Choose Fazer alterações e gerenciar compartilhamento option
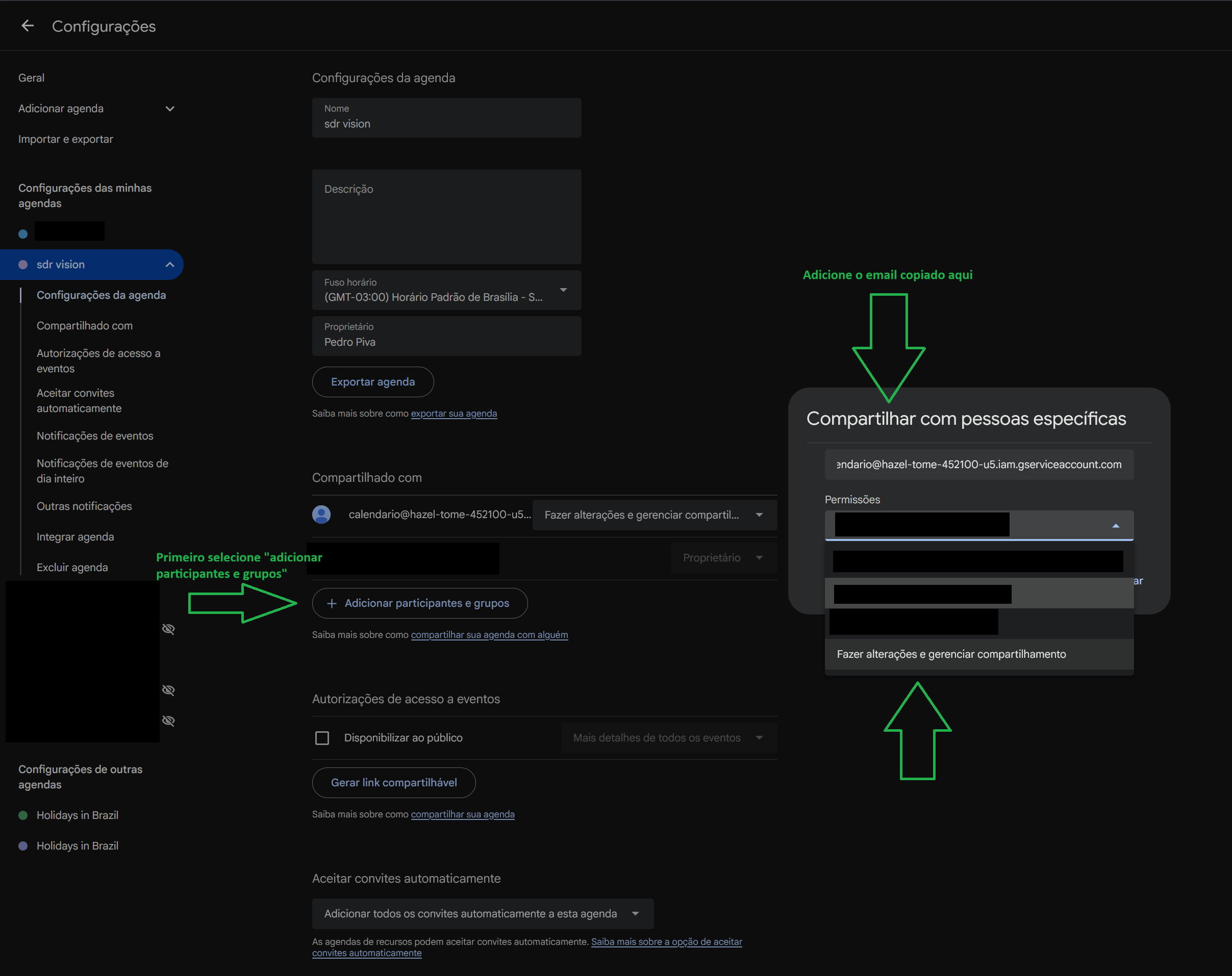 pyautogui.click(x=951, y=654)
